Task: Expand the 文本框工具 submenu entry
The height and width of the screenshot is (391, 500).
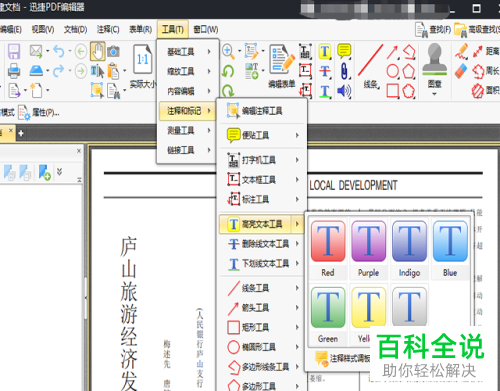Action: (x=262, y=180)
